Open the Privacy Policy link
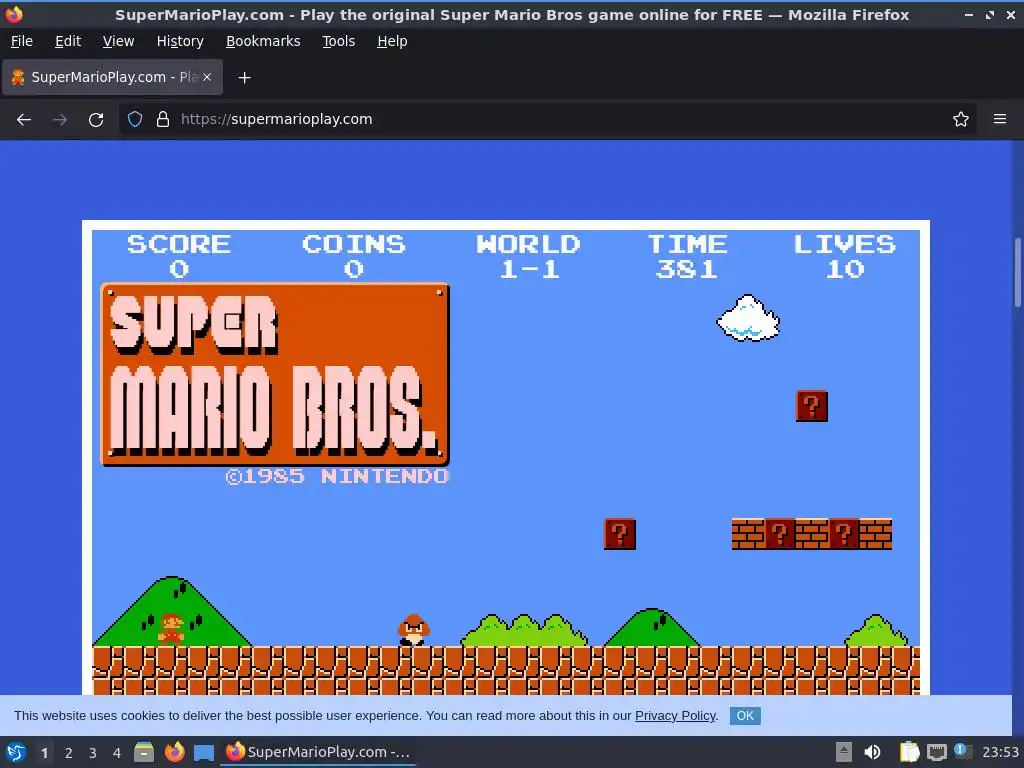This screenshot has width=1024, height=768. (x=675, y=716)
